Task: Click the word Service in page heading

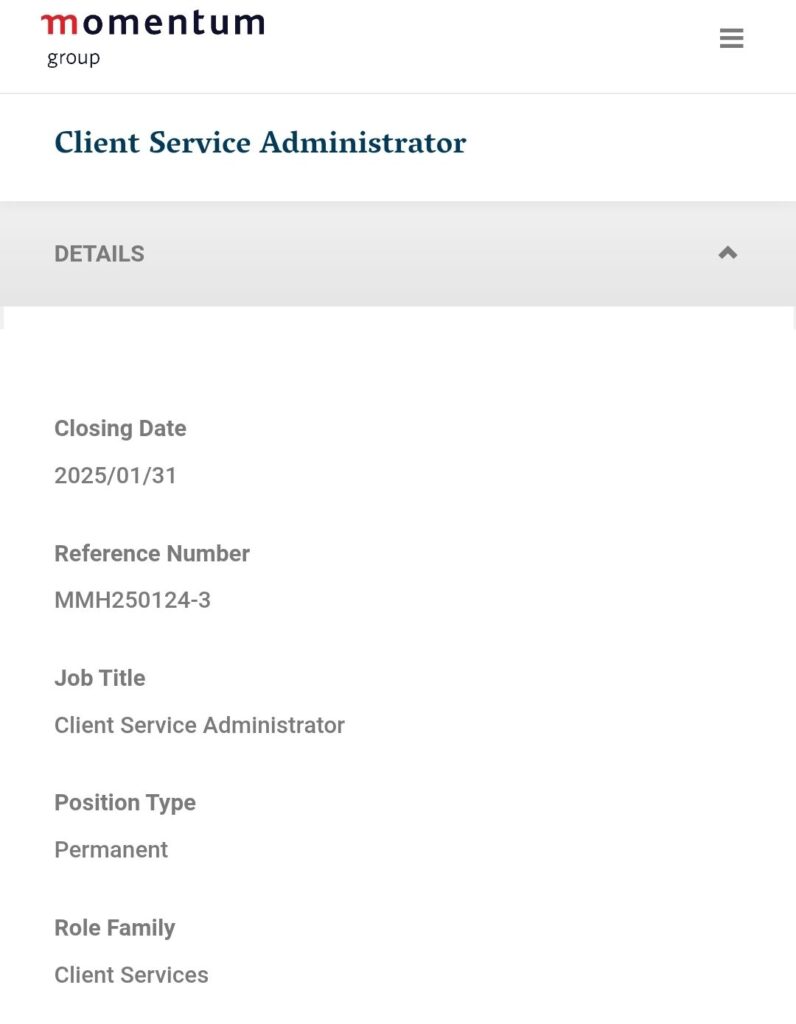Action: pyautogui.click(x=199, y=143)
